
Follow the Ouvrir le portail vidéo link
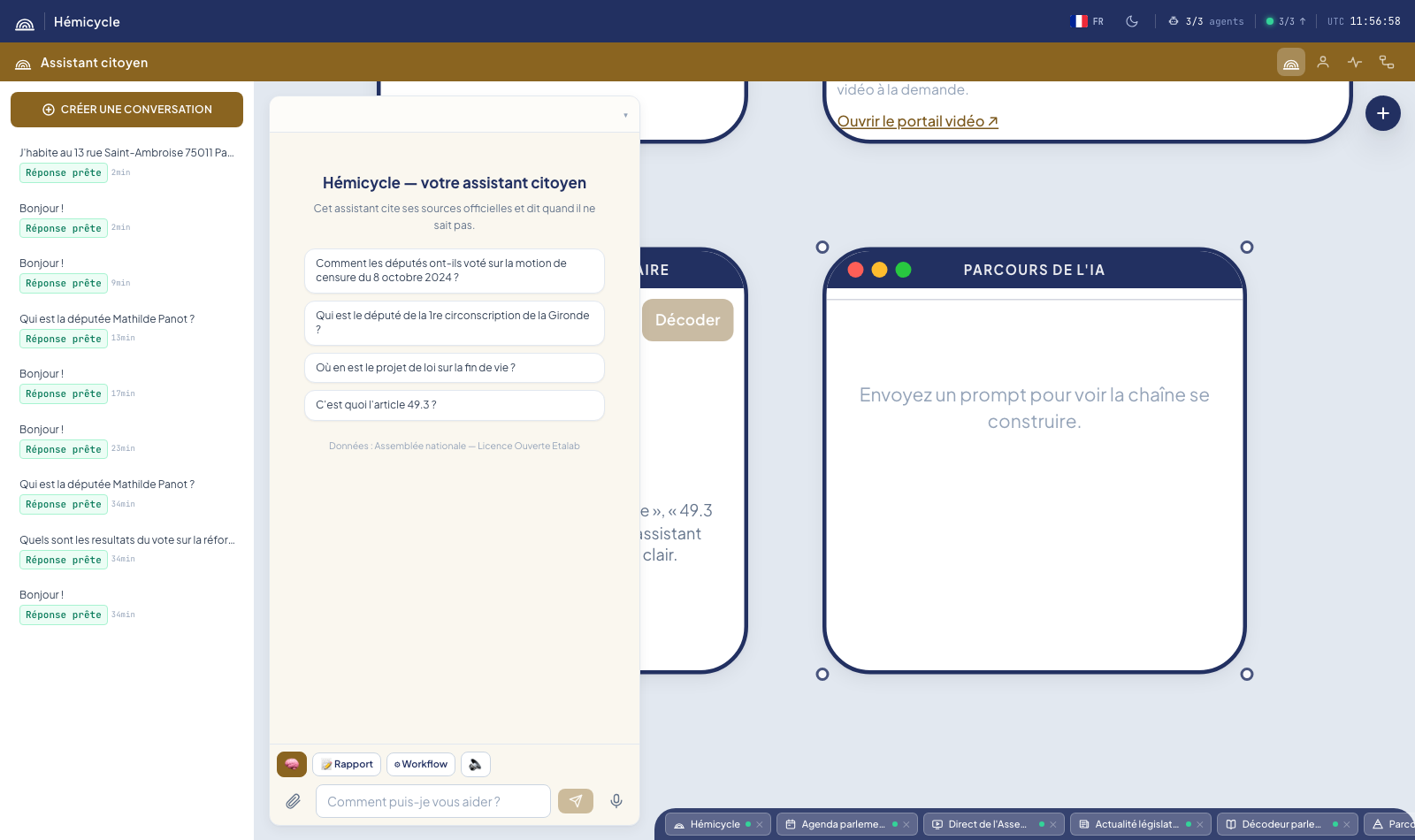tap(918, 121)
